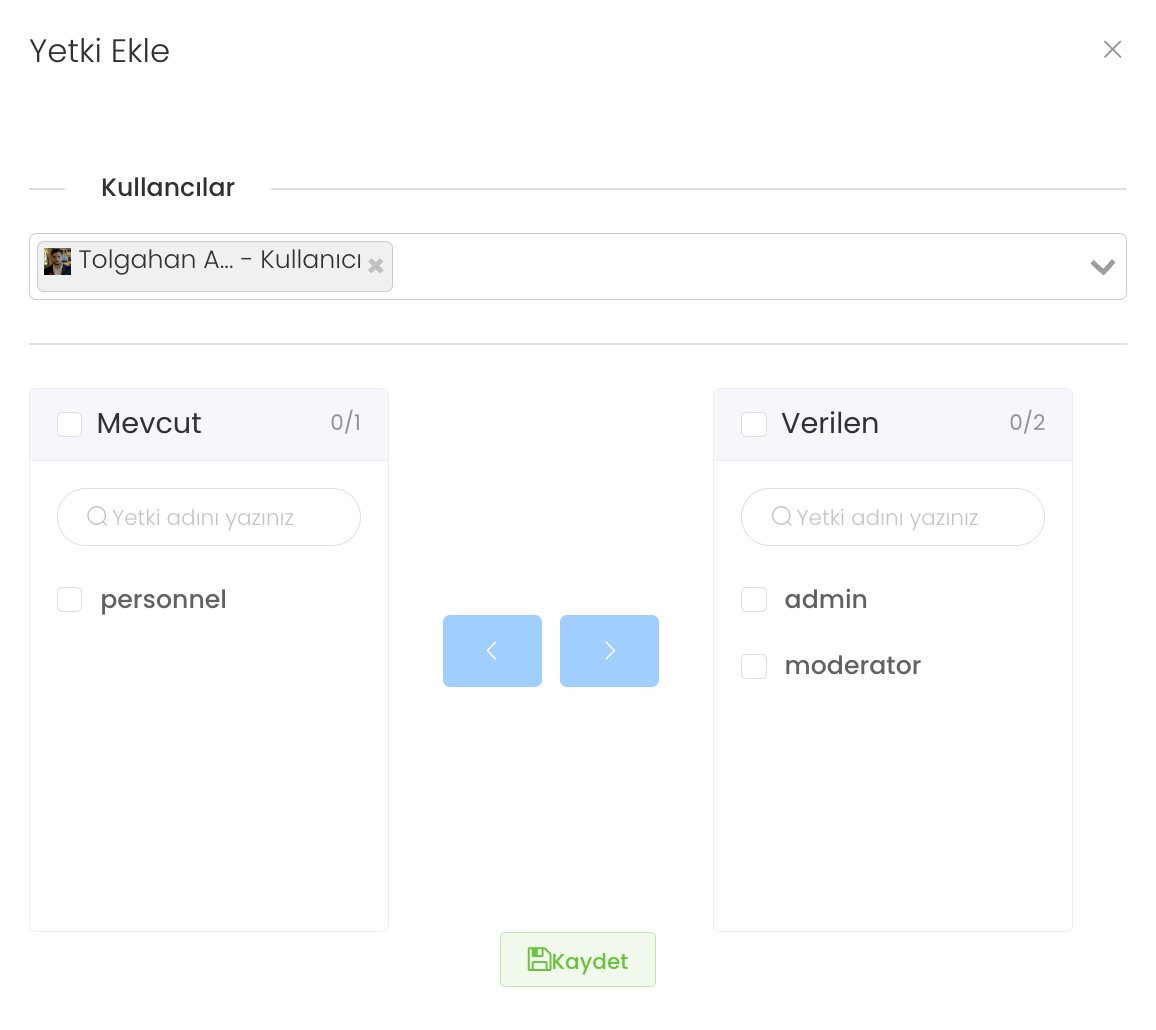Toggle the Verilen select-all checkbox

coord(754,424)
